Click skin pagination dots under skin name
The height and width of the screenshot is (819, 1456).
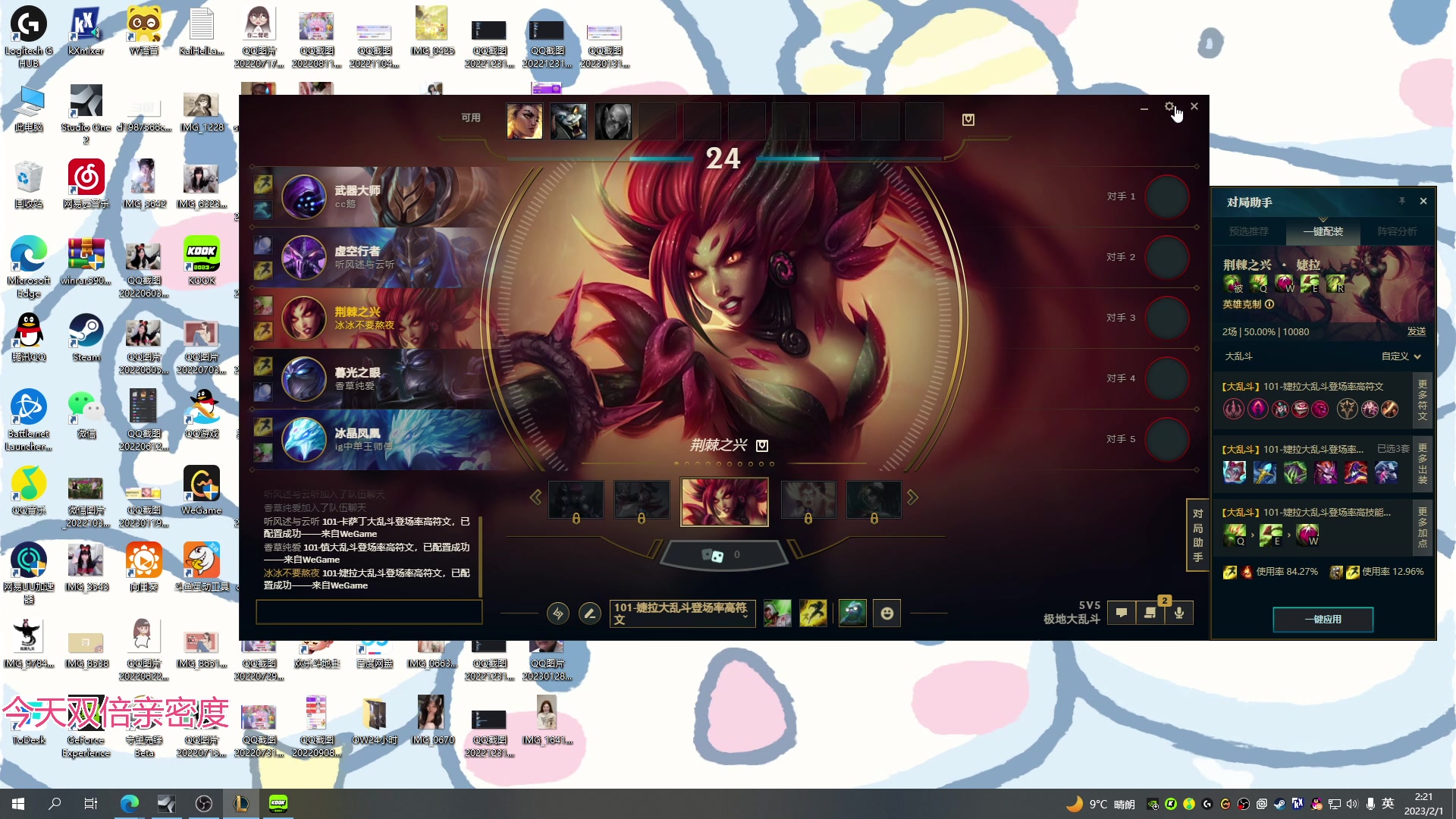[x=724, y=463]
